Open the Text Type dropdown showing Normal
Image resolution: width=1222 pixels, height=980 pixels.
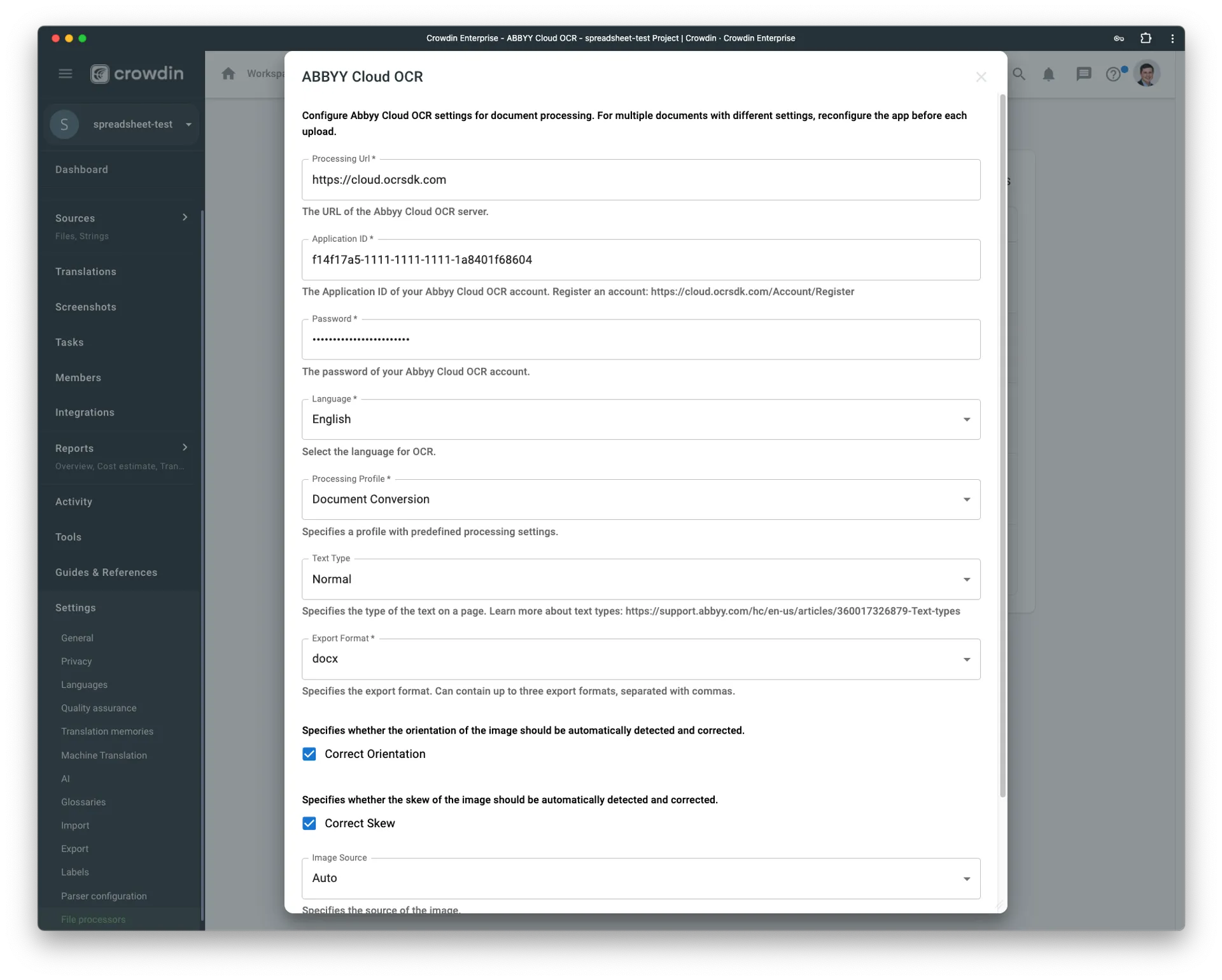point(641,580)
